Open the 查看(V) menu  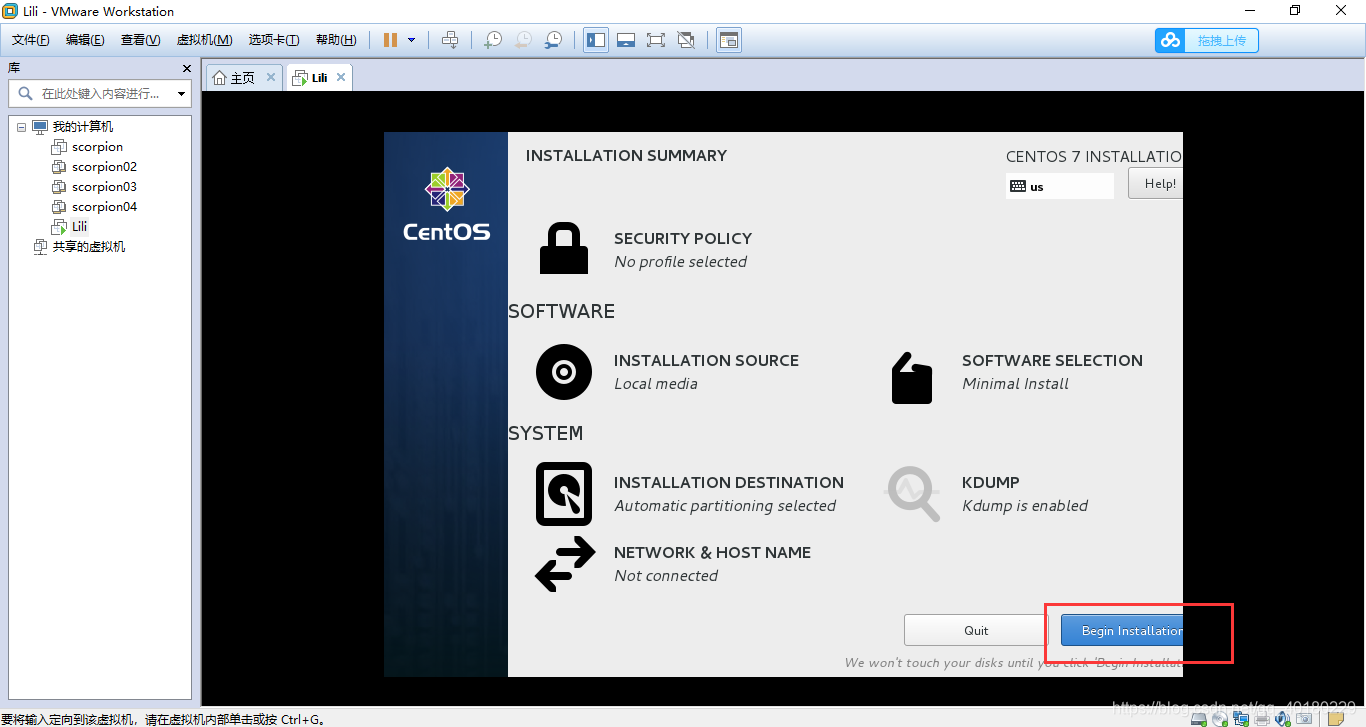[x=140, y=40]
